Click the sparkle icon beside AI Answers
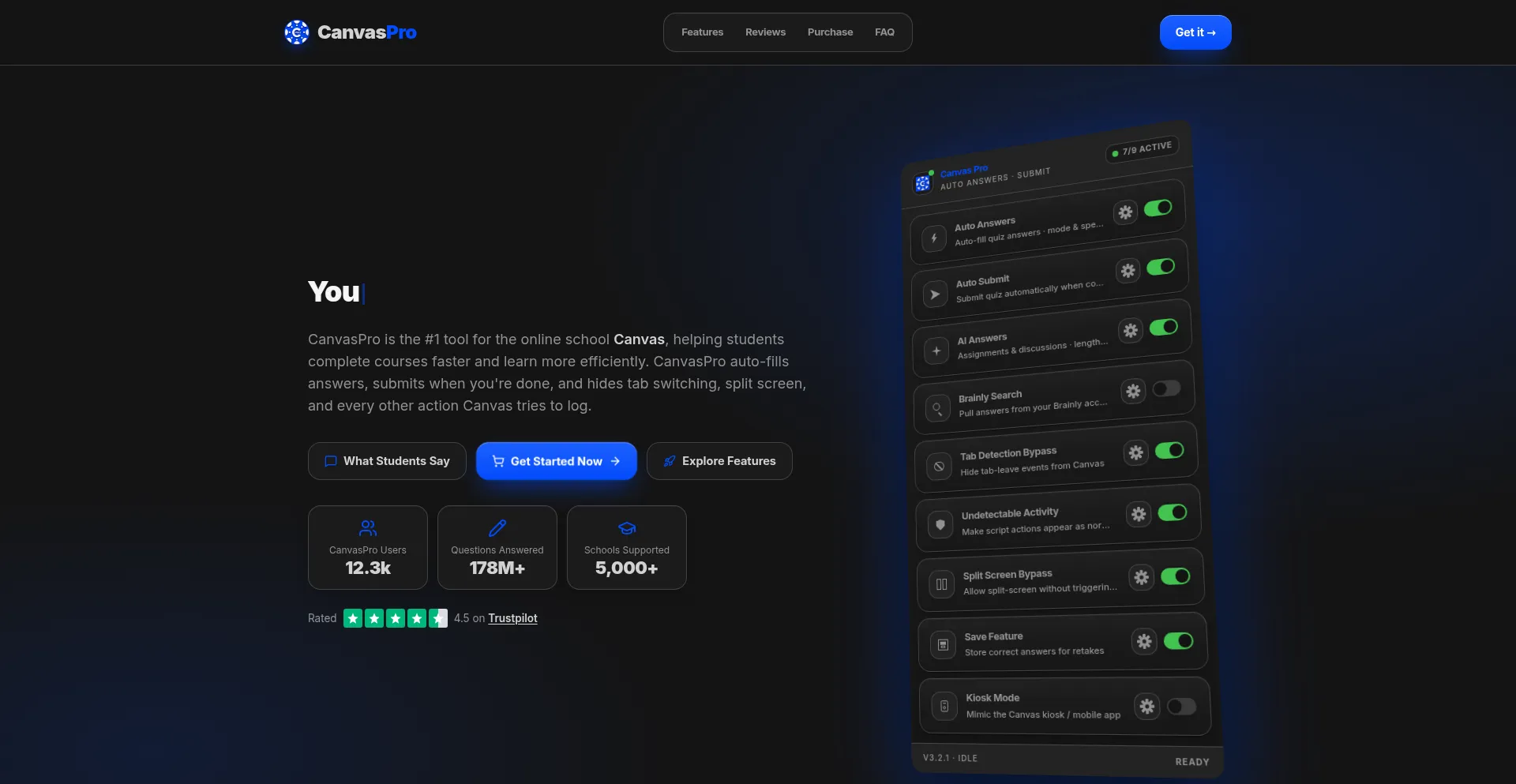1516x784 pixels. click(x=936, y=351)
